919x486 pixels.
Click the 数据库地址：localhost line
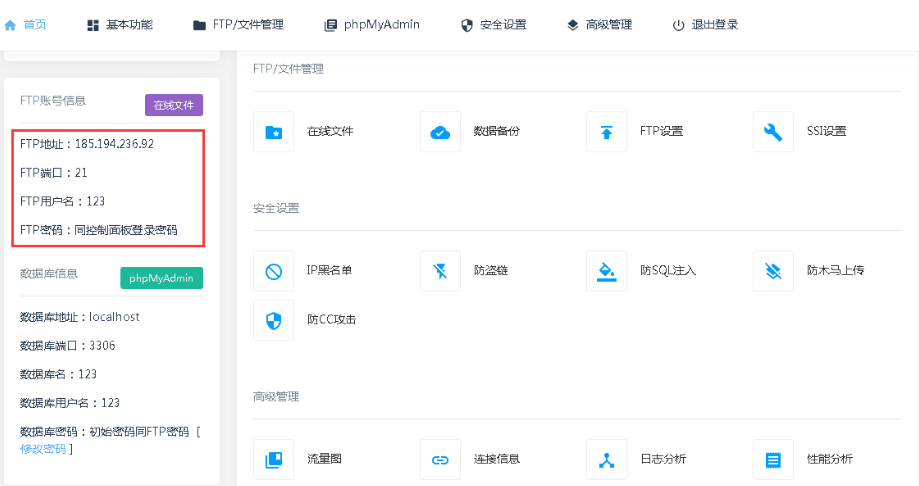click(80, 317)
